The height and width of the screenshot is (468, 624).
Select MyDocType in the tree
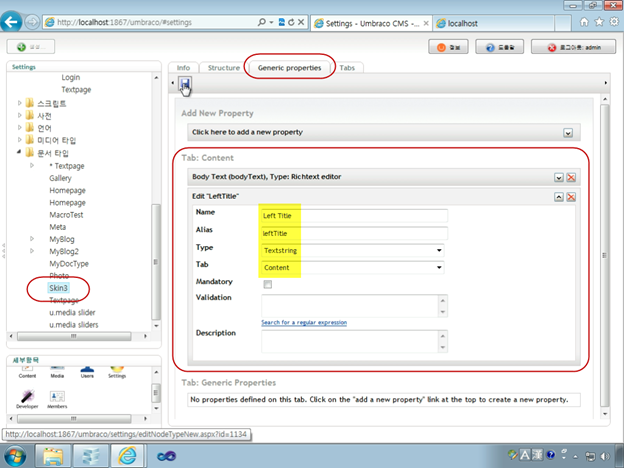pos(69,263)
